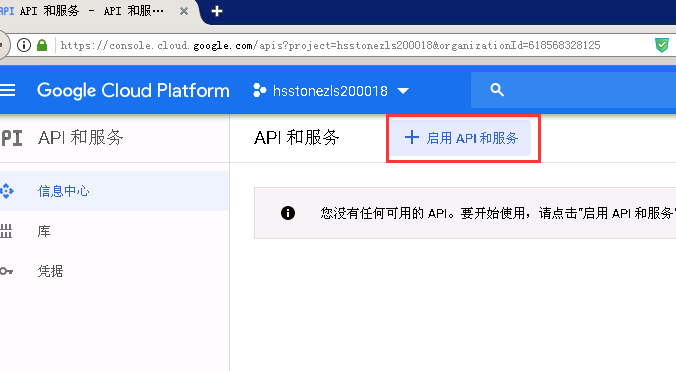This screenshot has height=371, width=676.
Task: Click the 启用 API 和服务 button
Action: [x=461, y=138]
